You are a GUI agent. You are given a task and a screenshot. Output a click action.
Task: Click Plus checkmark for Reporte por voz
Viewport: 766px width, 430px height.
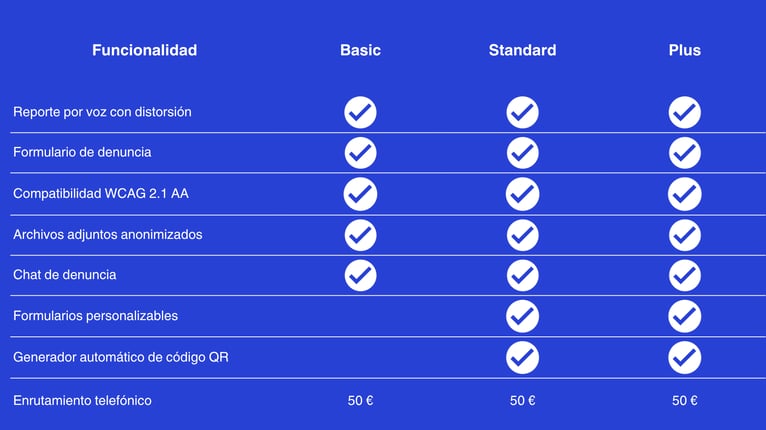click(684, 112)
